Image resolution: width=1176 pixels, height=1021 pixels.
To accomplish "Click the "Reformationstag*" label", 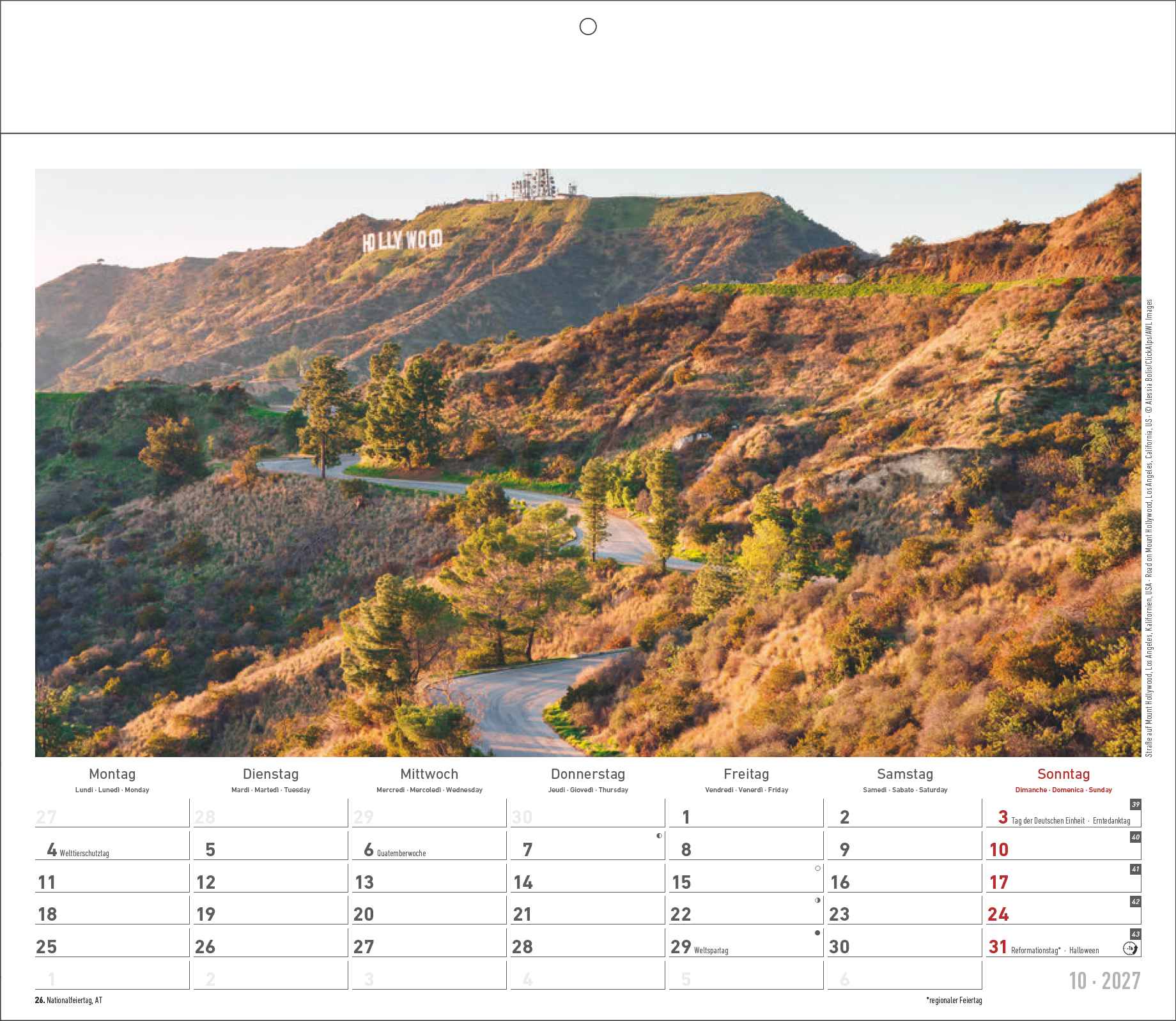I will click(1036, 951).
